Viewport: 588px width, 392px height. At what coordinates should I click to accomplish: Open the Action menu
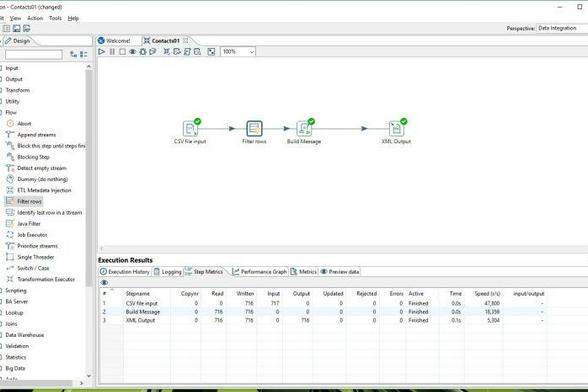[x=35, y=18]
